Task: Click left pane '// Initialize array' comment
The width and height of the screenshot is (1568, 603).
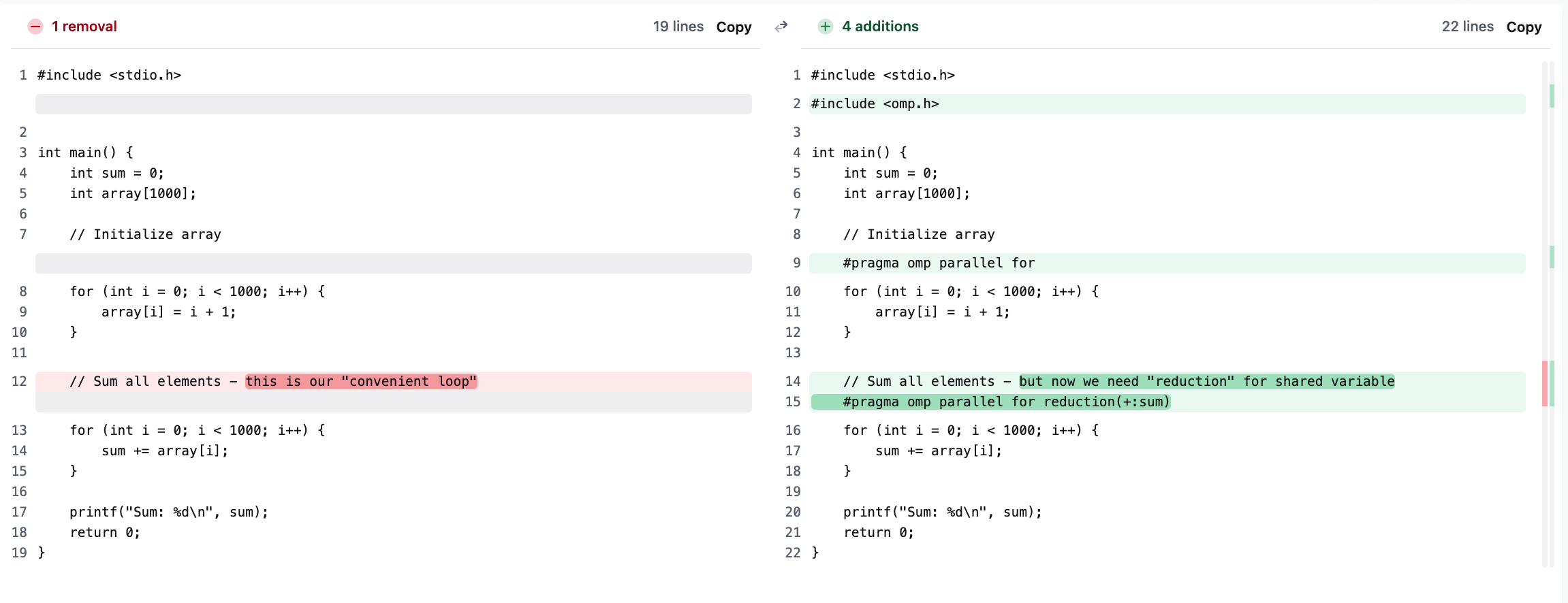Action: 146,235
